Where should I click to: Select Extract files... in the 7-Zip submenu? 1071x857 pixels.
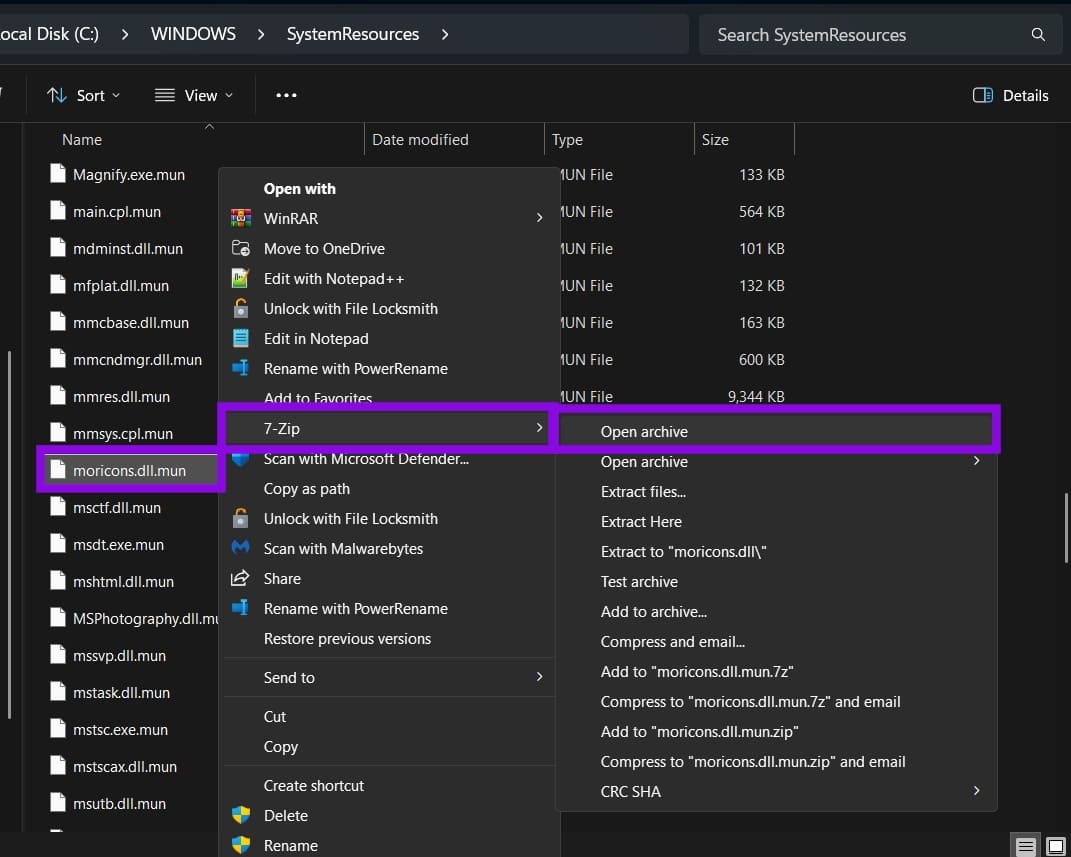point(643,492)
